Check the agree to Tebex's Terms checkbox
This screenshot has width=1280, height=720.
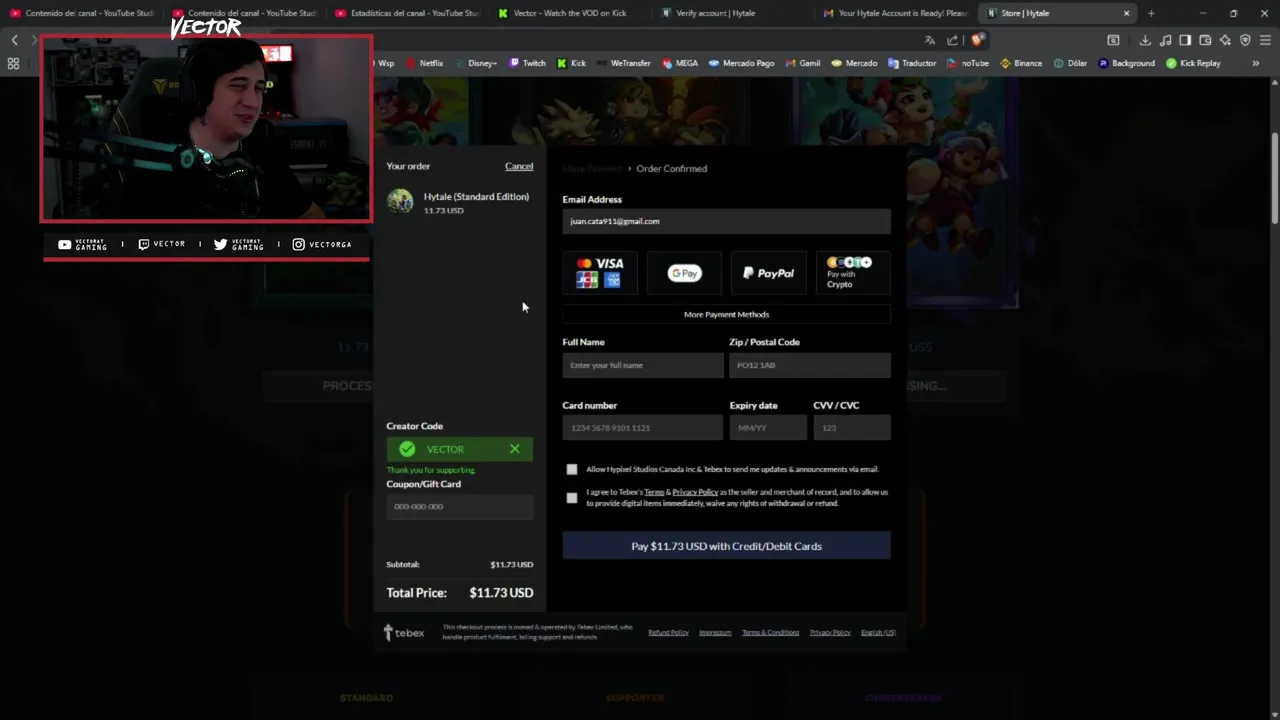pos(572,497)
